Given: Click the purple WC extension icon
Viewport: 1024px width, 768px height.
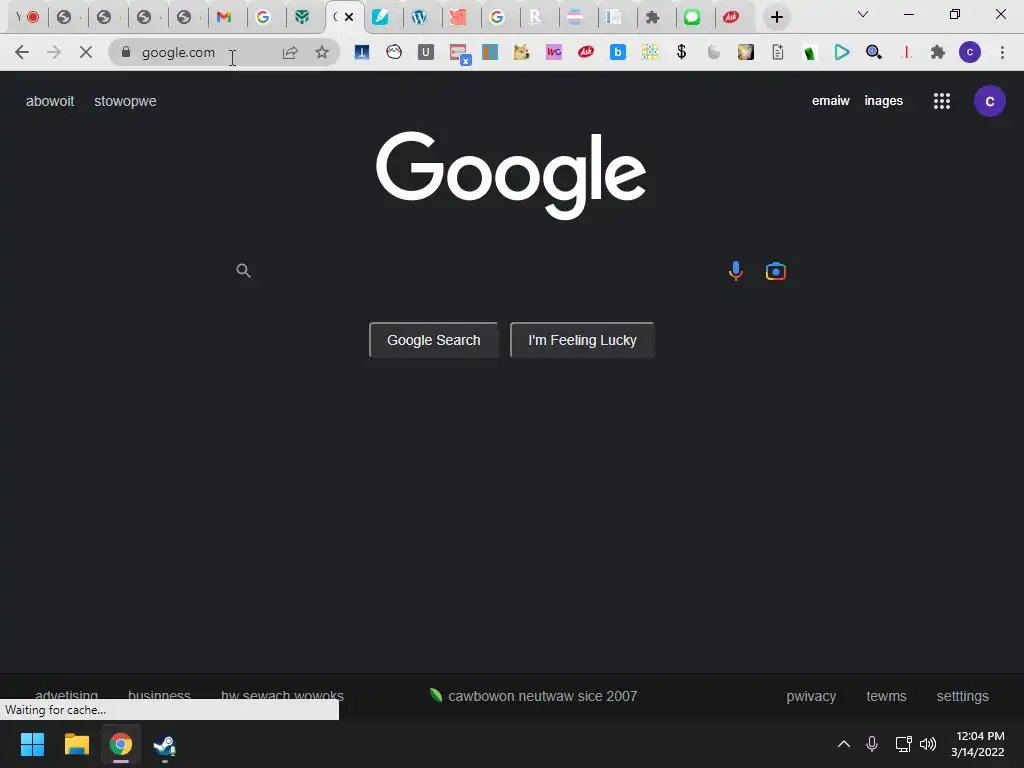Looking at the screenshot, I should point(554,52).
